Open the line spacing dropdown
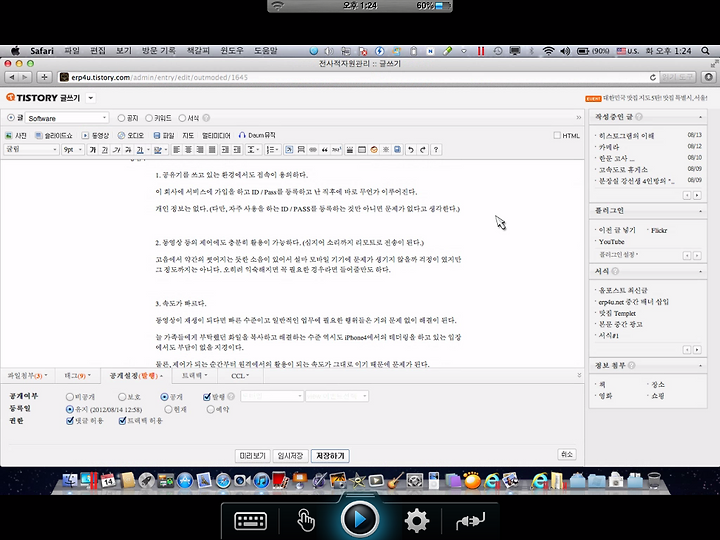Viewport: 720px width, 540px height. 253,150
